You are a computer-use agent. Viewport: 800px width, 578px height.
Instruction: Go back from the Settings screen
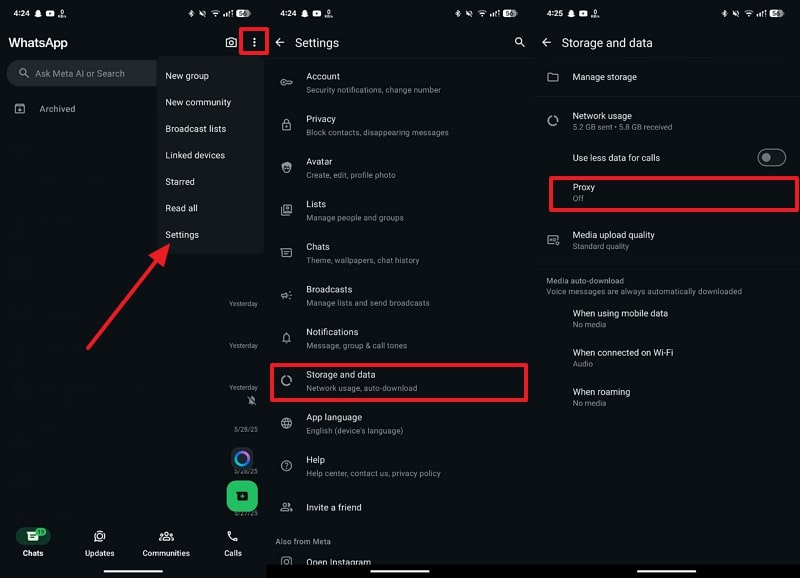tap(280, 43)
